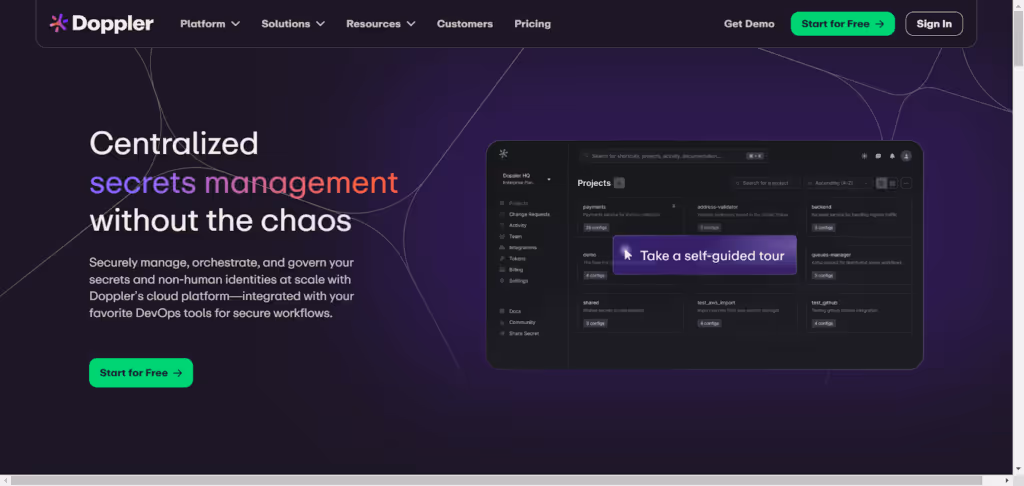1024x486 pixels.
Task: Select Integrations in the preview sidebar
Action: coord(518,248)
